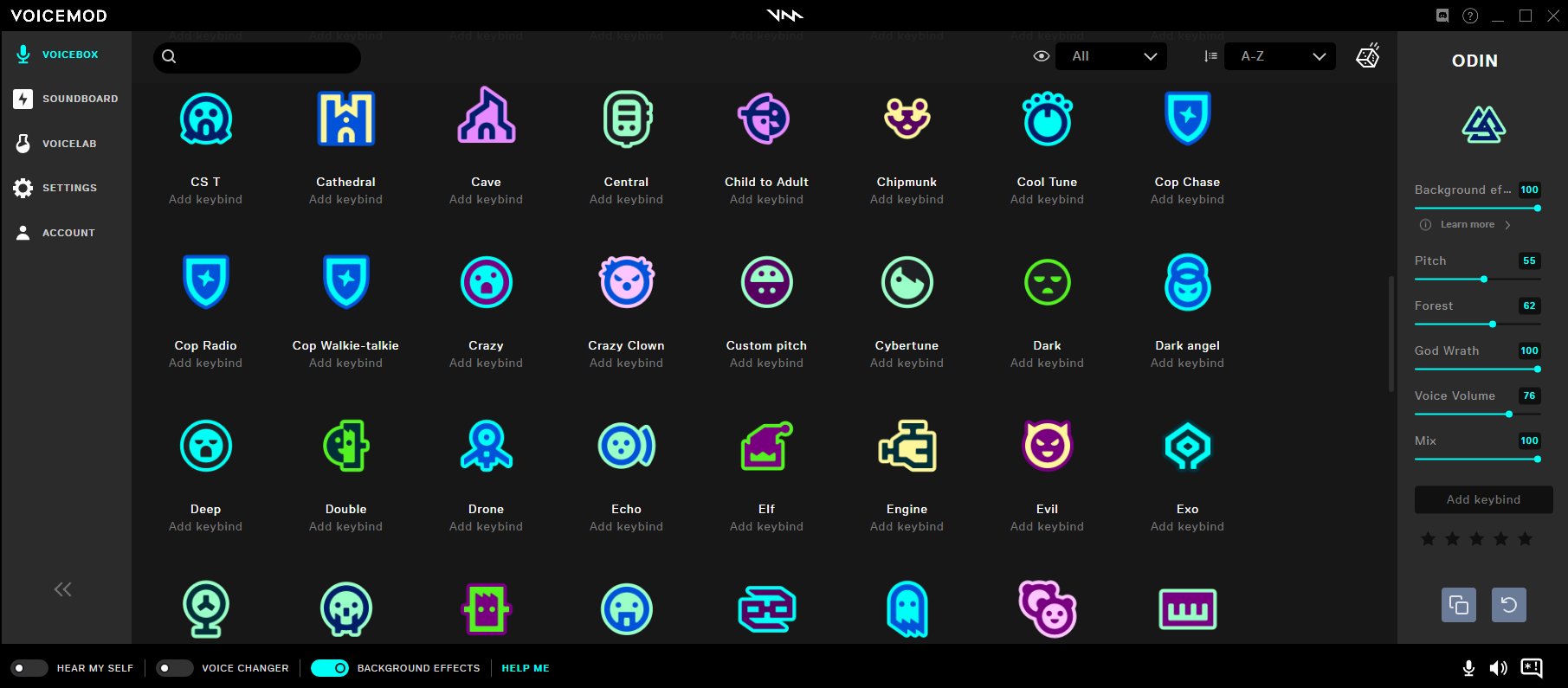Toggle the Hear My Self switch
Viewport: 1568px width, 688px height.
[29, 668]
